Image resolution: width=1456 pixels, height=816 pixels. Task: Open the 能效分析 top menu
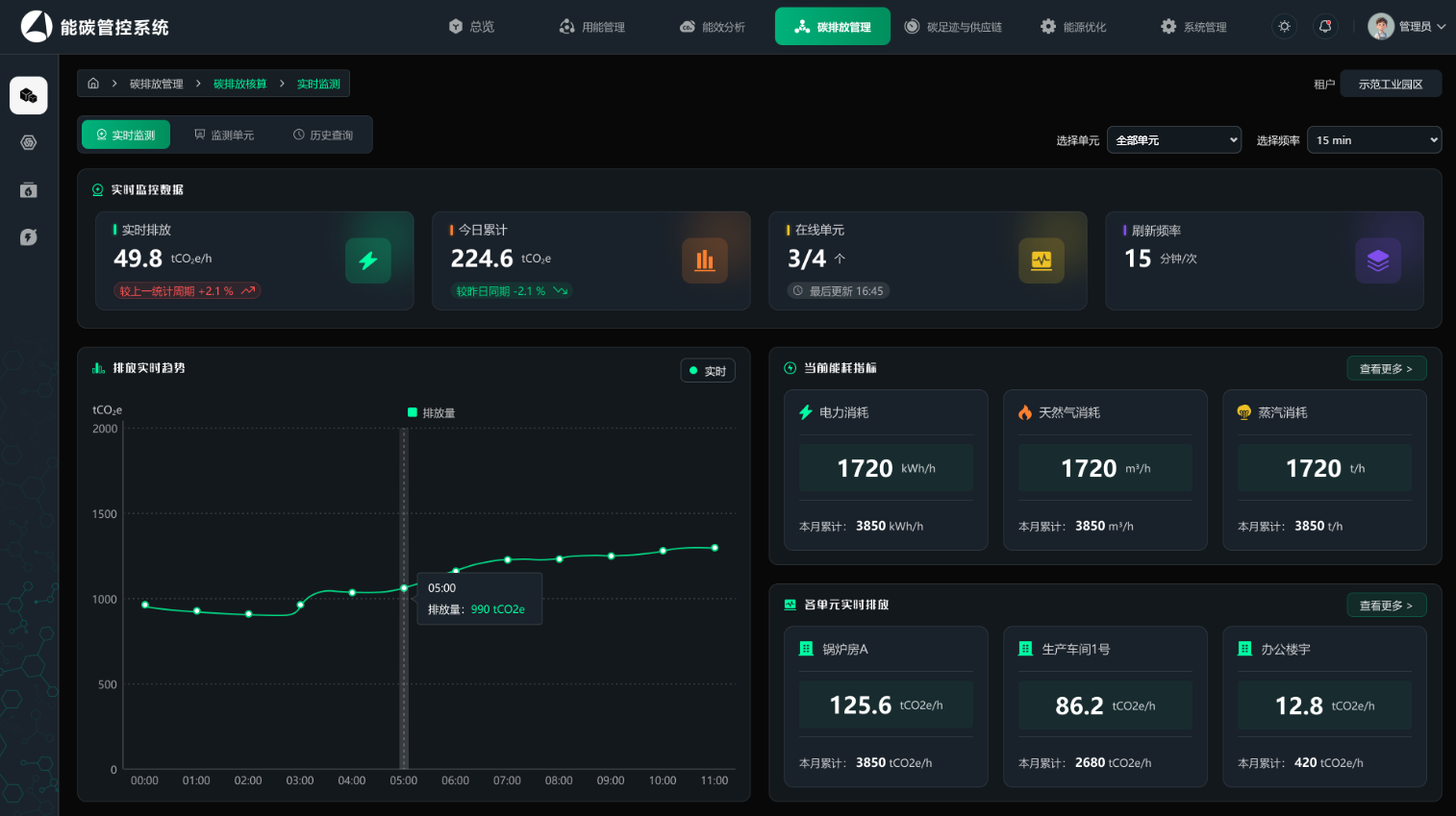click(713, 27)
